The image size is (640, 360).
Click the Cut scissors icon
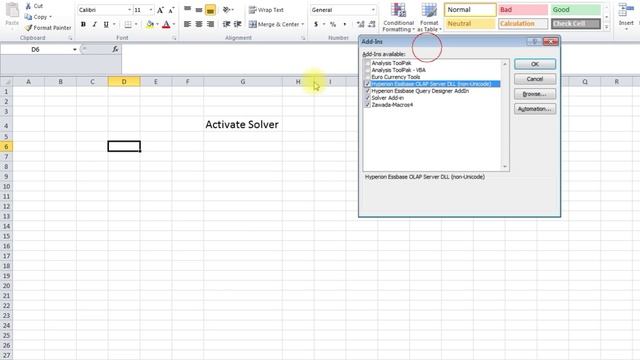[28, 6]
